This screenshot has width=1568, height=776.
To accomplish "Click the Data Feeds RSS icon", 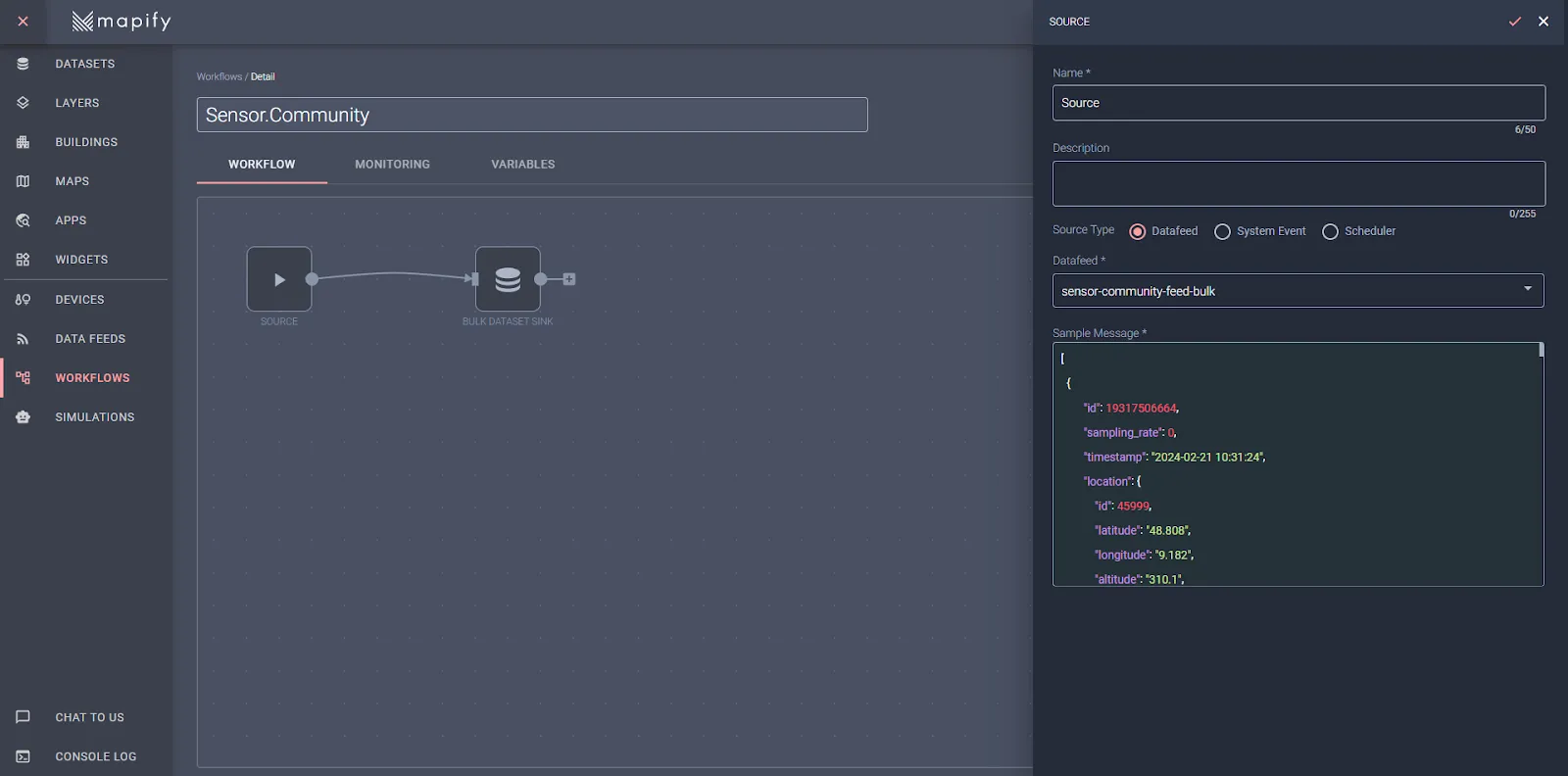I will [x=23, y=339].
